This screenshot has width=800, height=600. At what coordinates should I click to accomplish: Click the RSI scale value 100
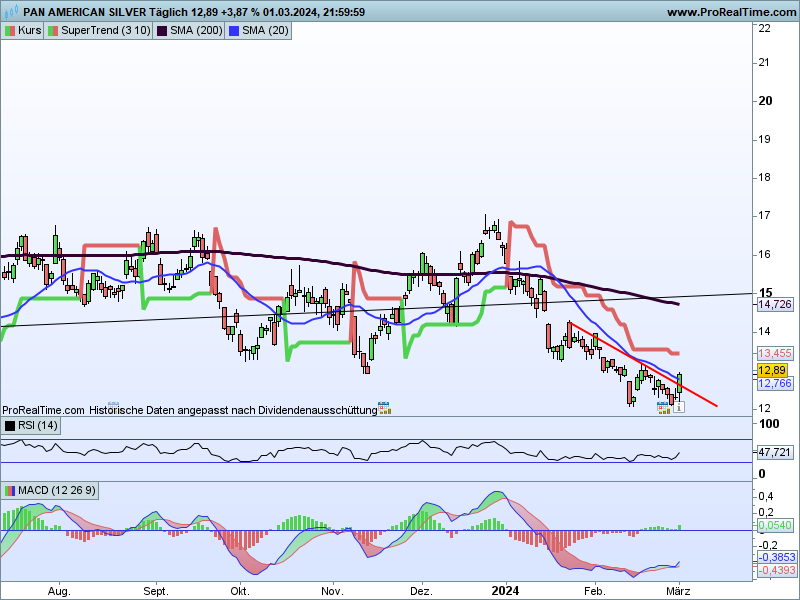tap(769, 423)
